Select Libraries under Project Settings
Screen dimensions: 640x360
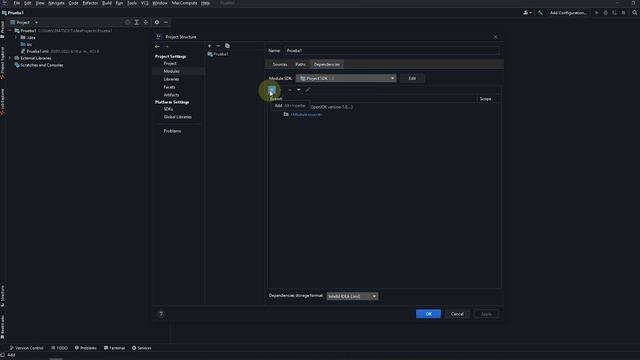171,79
